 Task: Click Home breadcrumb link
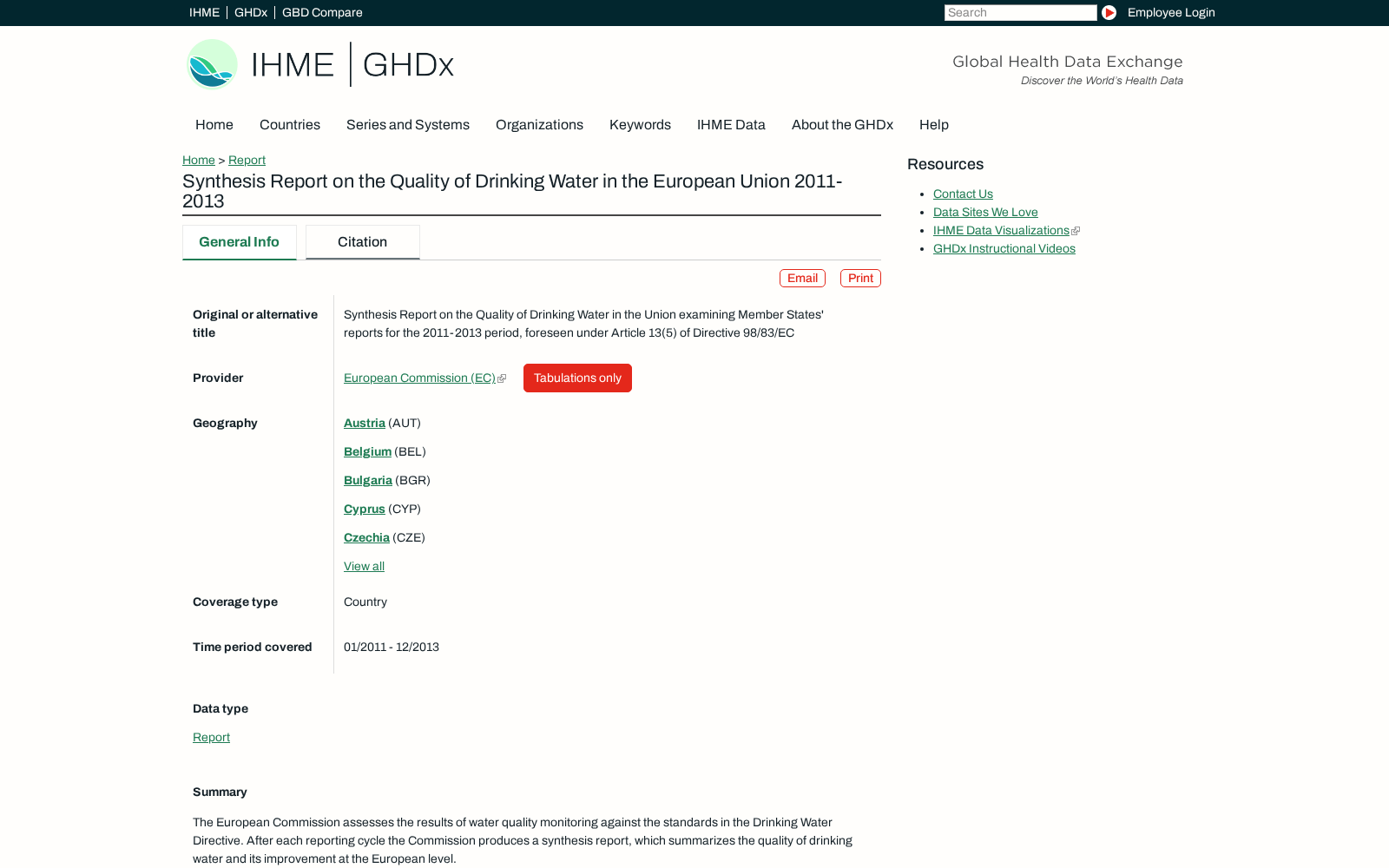(199, 160)
